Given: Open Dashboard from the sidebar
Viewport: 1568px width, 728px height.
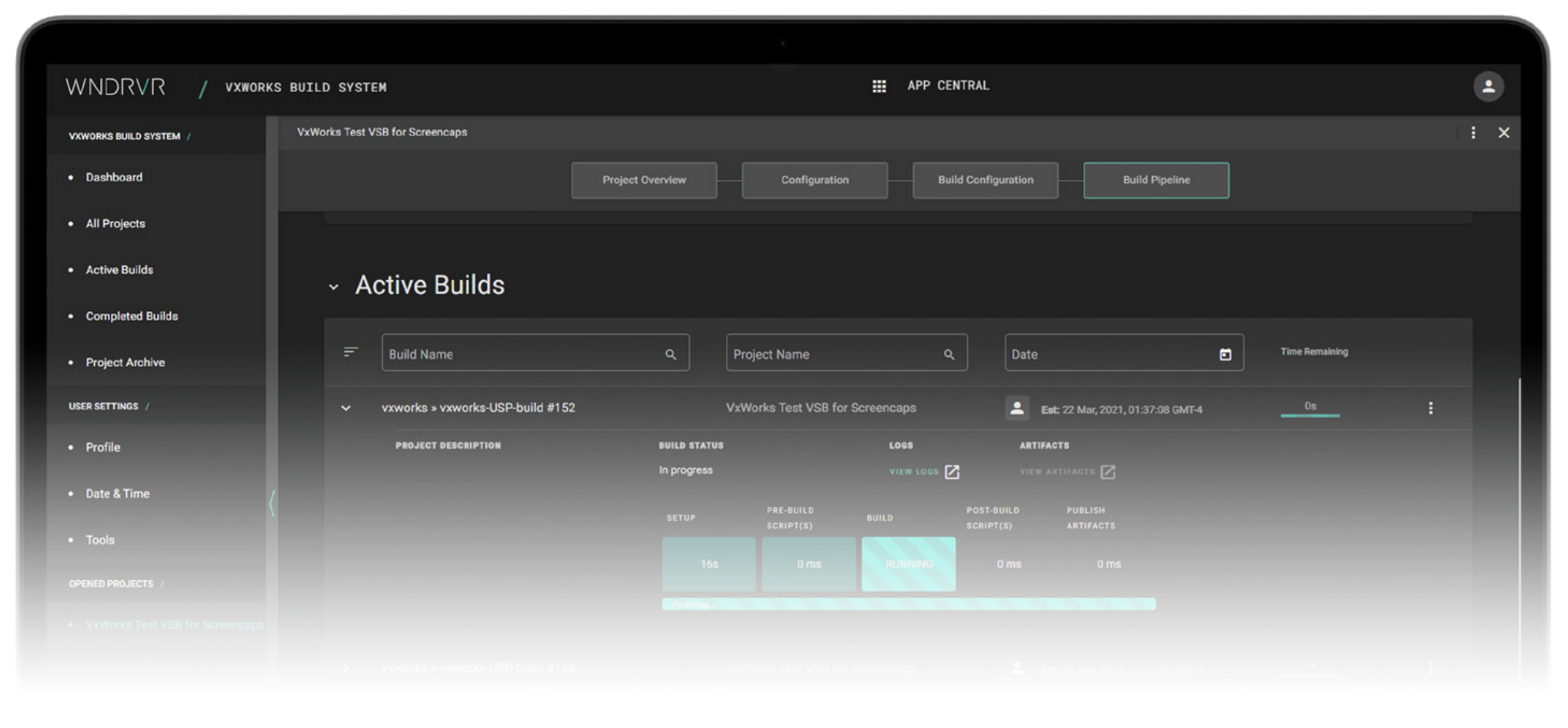Looking at the screenshot, I should (x=114, y=177).
